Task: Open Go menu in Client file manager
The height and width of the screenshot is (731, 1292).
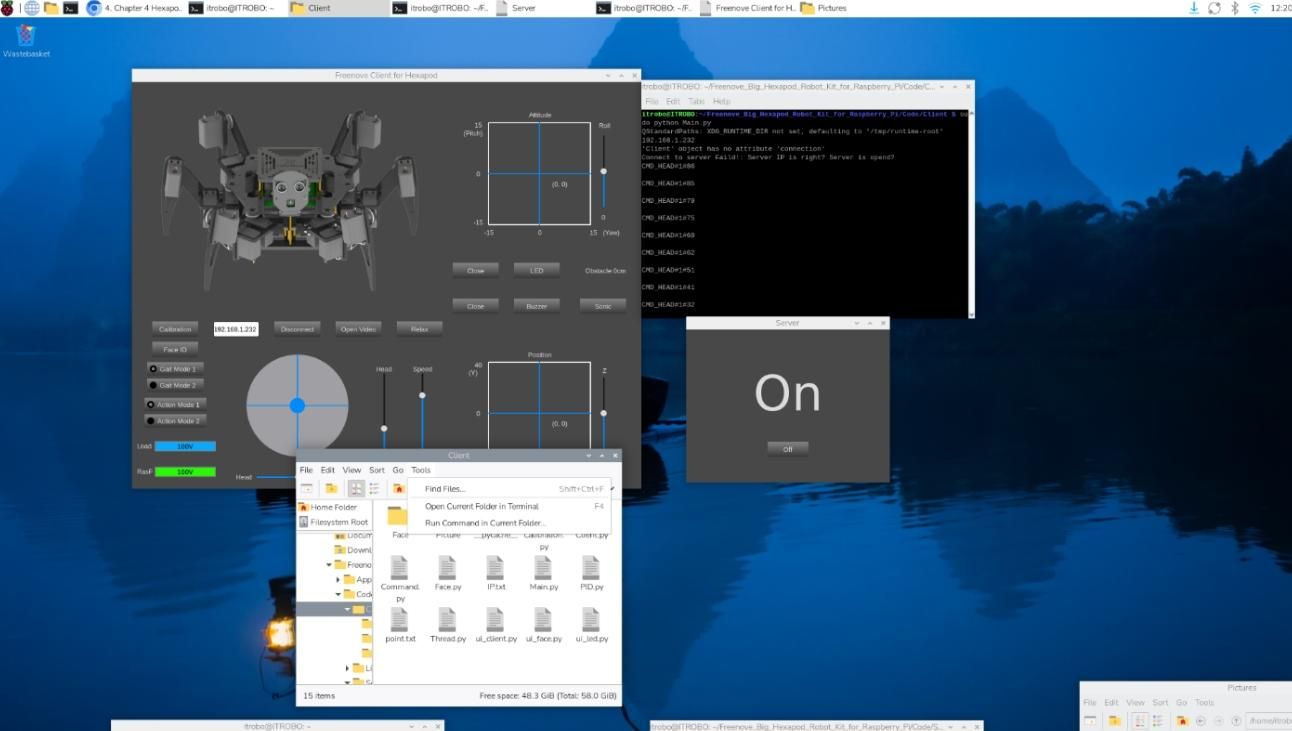Action: coord(398,470)
